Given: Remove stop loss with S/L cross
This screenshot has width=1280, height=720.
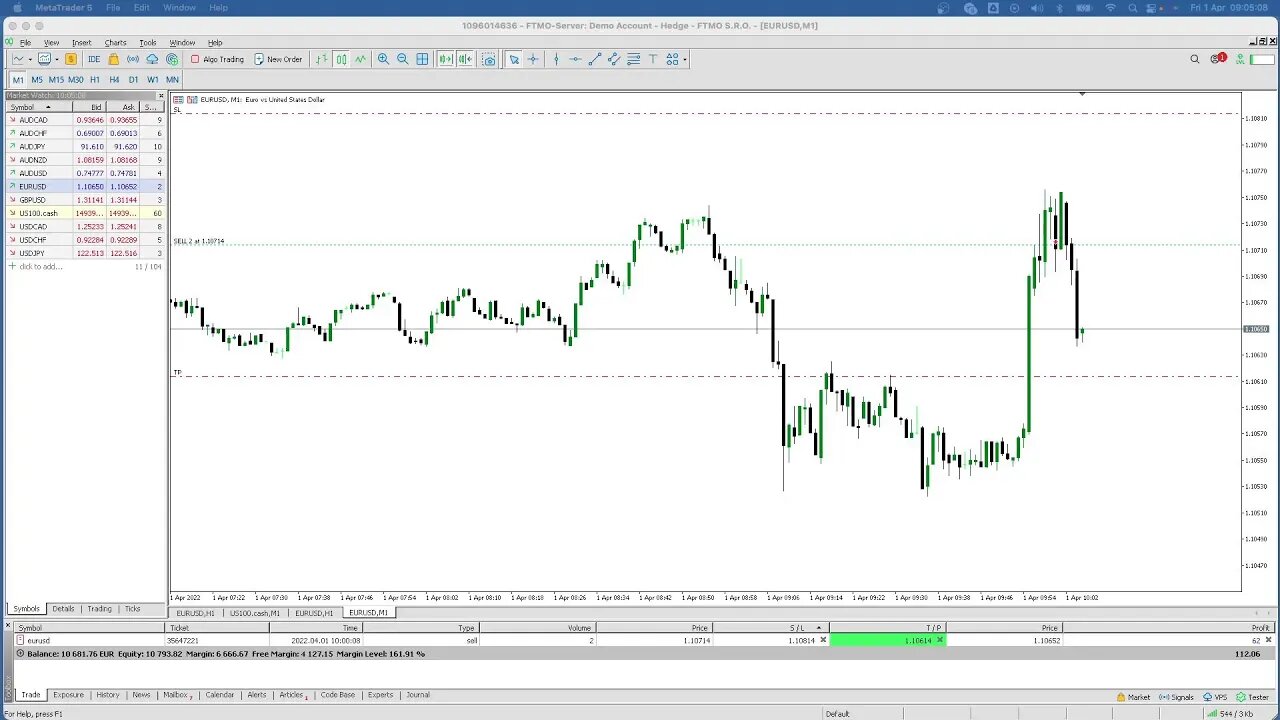Looking at the screenshot, I should 823,640.
